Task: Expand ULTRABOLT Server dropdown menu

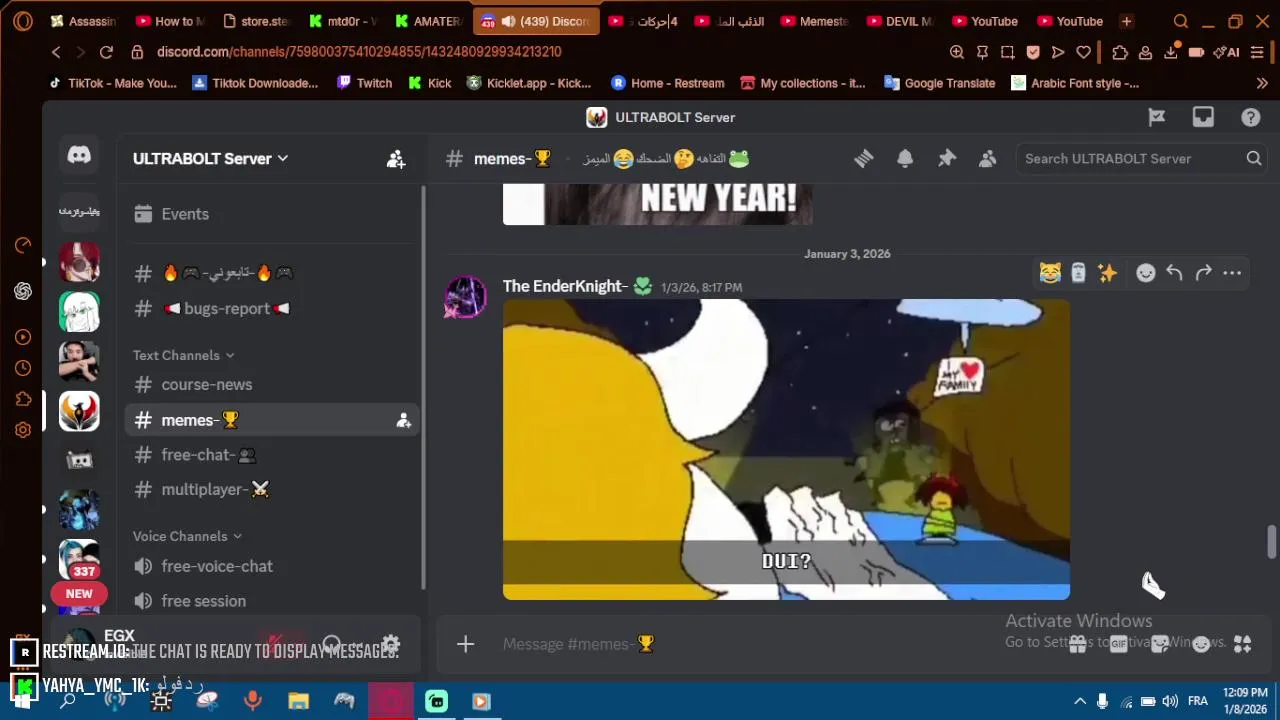Action: [210, 158]
